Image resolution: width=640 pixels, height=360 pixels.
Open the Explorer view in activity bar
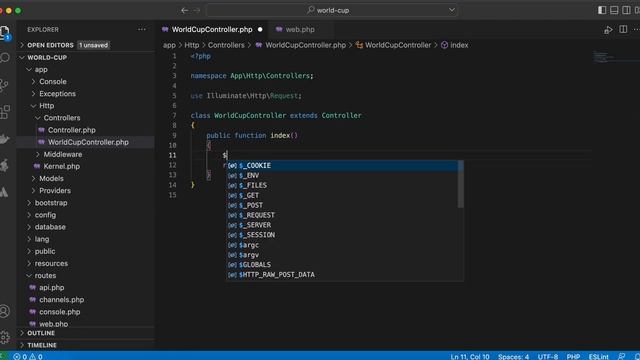(4, 32)
